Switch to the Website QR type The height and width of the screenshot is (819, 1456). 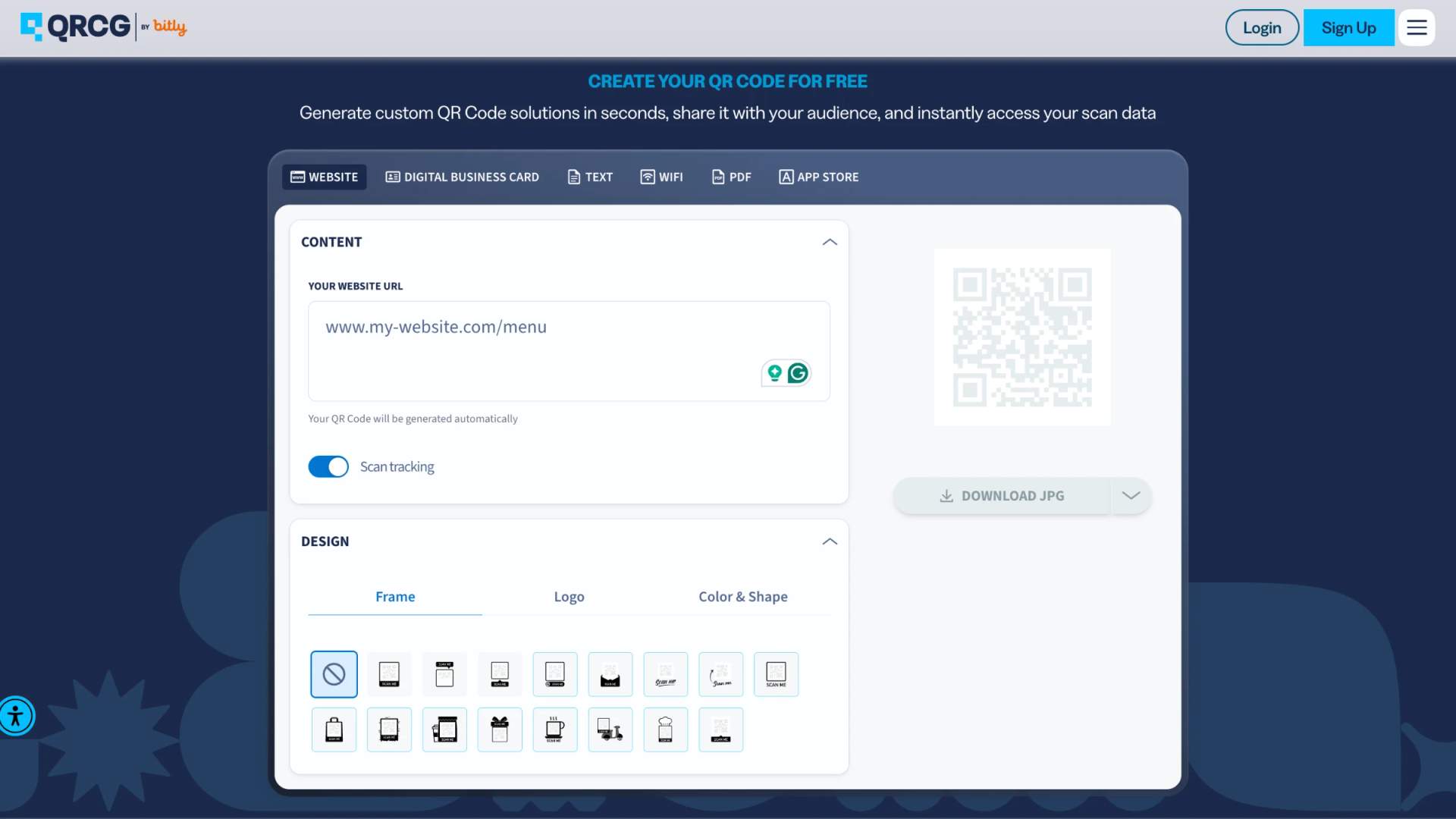point(325,177)
